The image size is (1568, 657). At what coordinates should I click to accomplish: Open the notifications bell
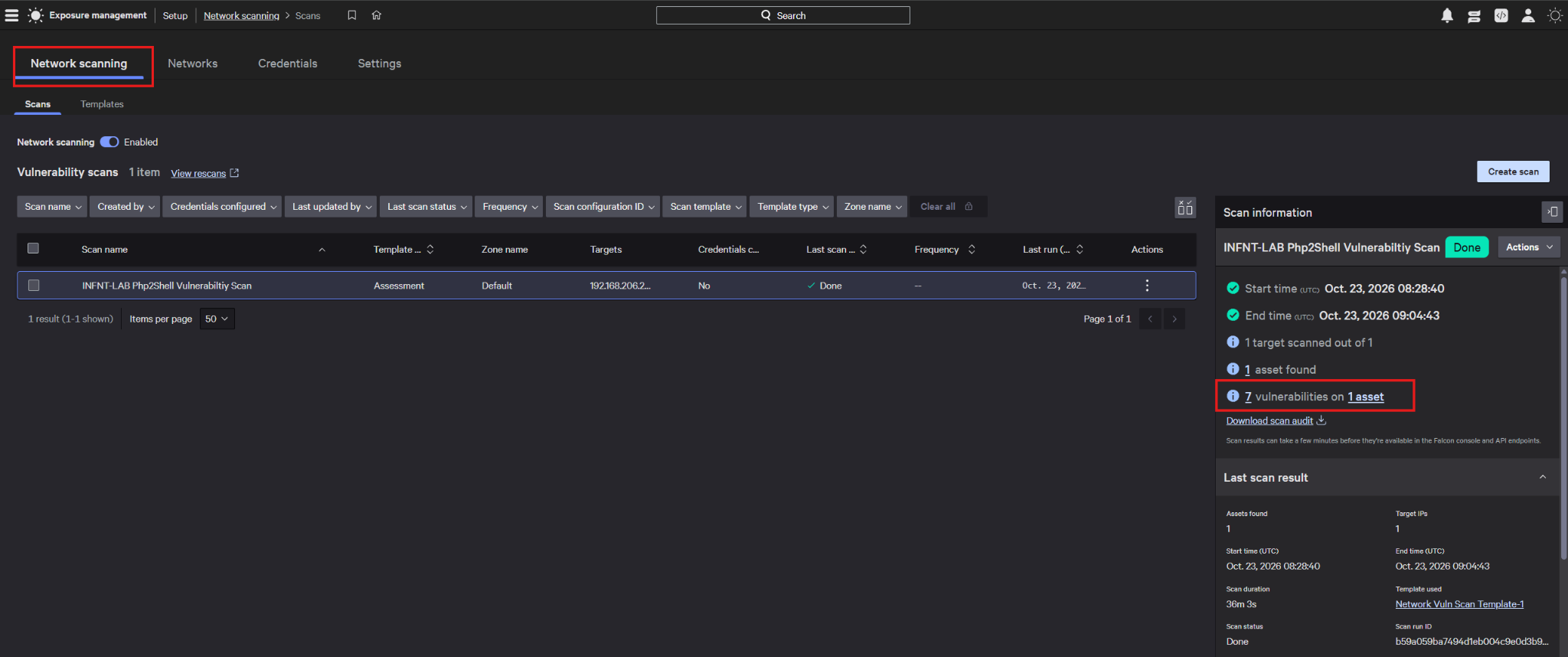click(x=1447, y=15)
